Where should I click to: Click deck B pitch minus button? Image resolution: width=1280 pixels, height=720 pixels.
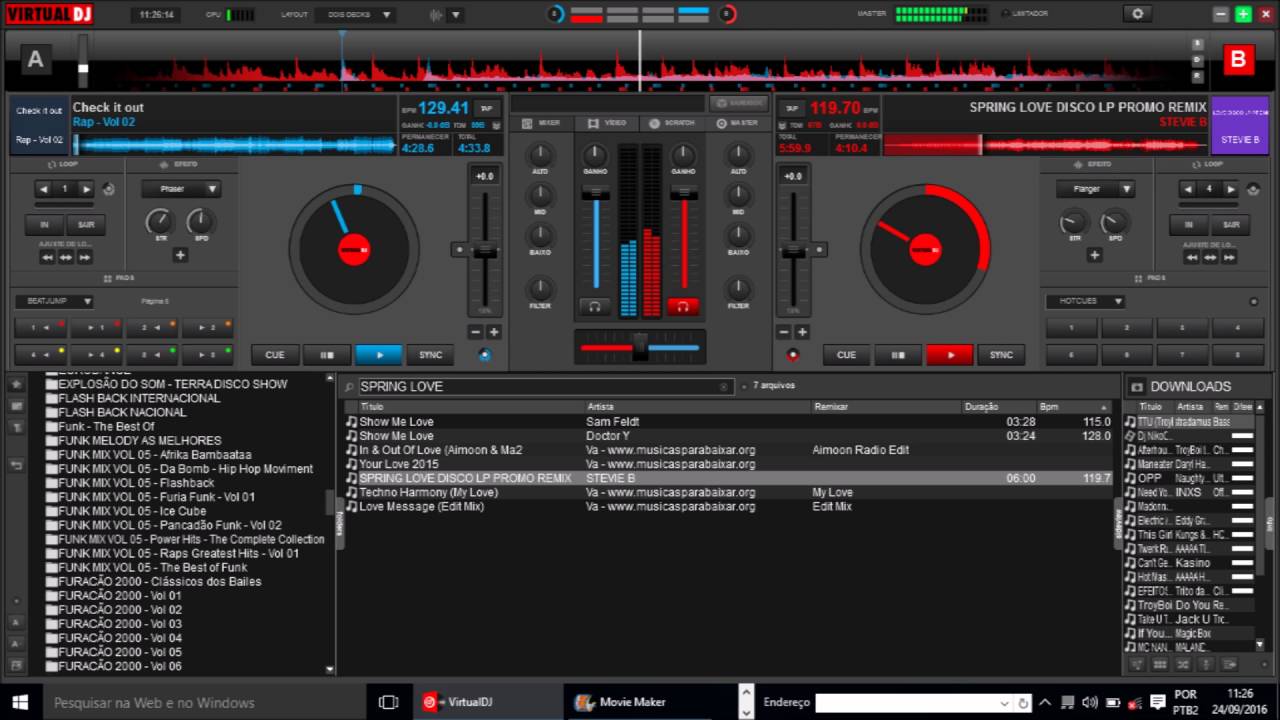click(x=785, y=332)
